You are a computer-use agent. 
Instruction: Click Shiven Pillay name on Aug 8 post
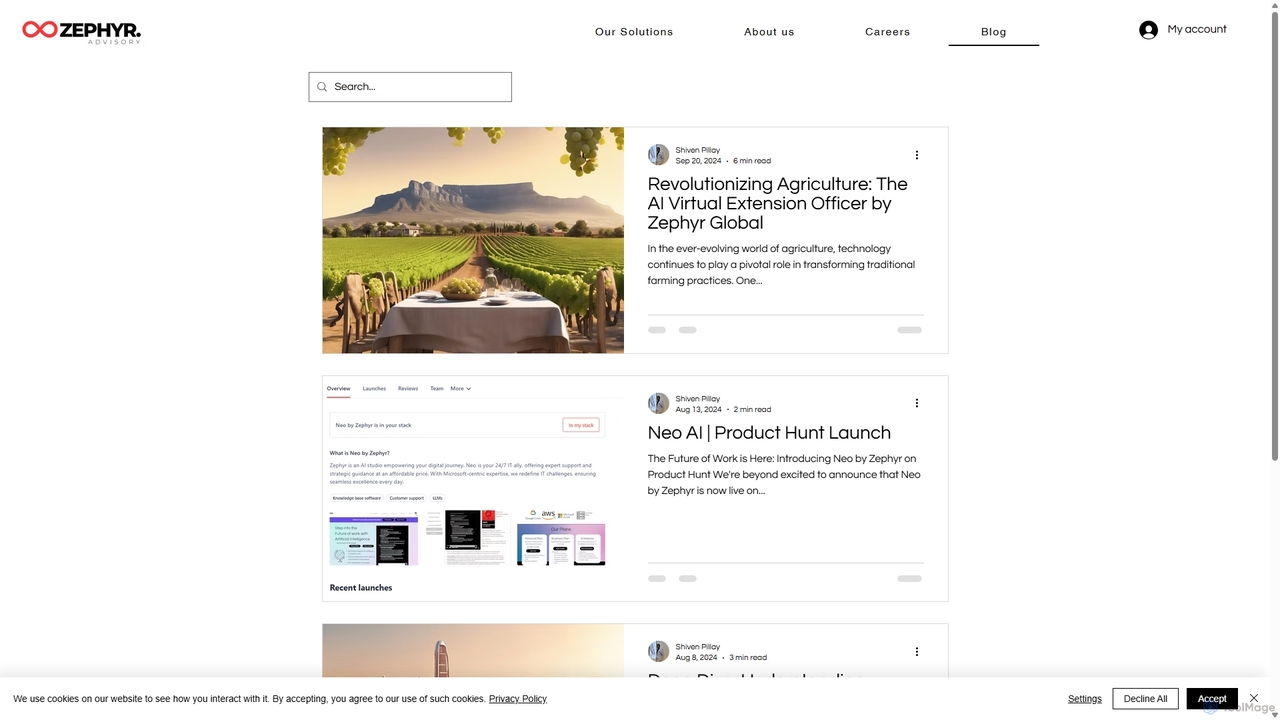coord(698,647)
